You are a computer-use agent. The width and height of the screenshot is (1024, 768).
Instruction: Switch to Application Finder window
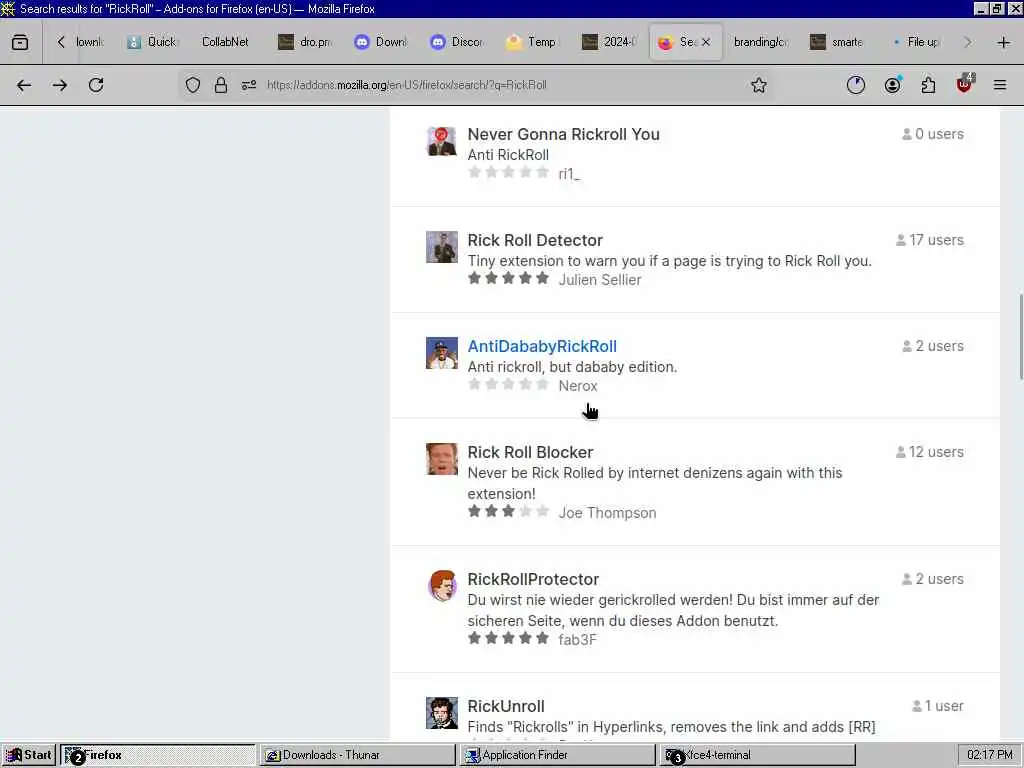[557, 755]
